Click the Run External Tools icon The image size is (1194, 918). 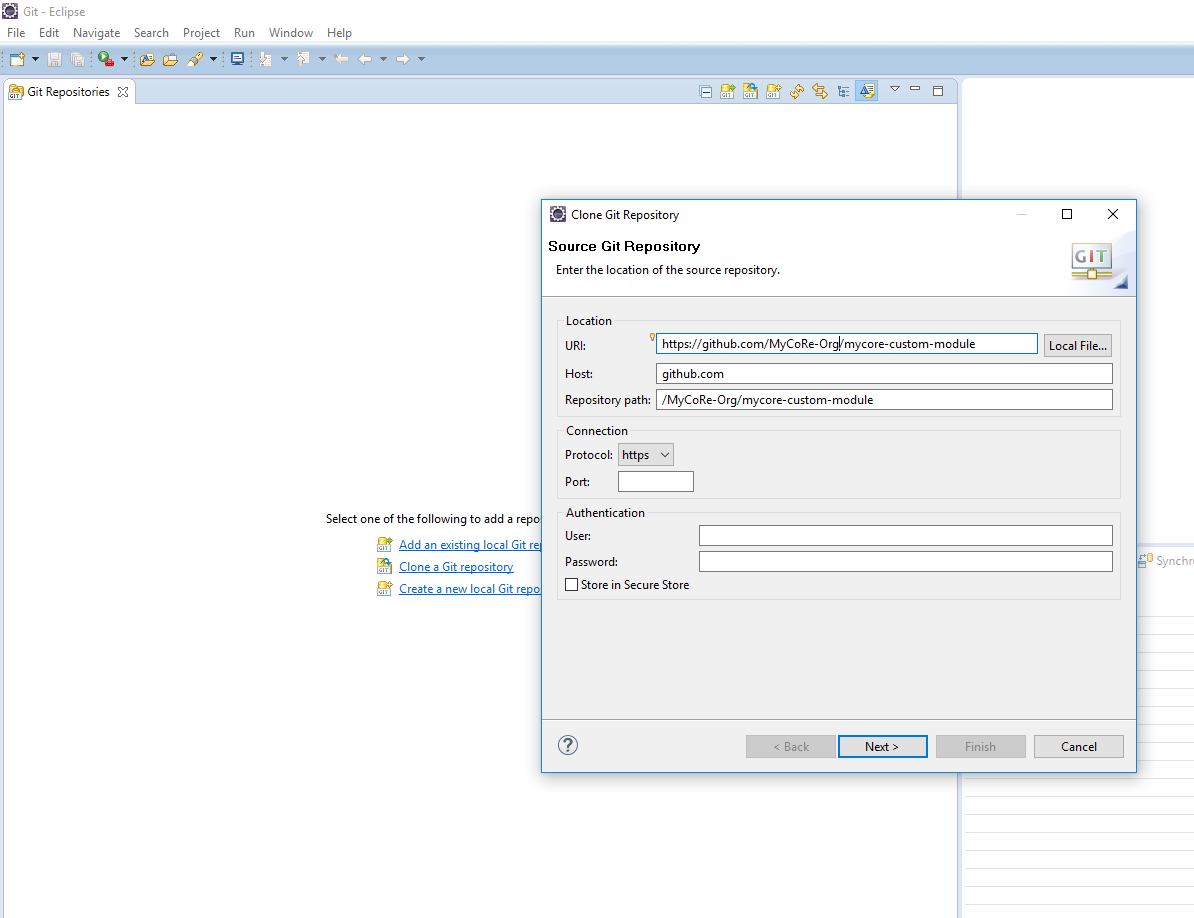[x=106, y=59]
